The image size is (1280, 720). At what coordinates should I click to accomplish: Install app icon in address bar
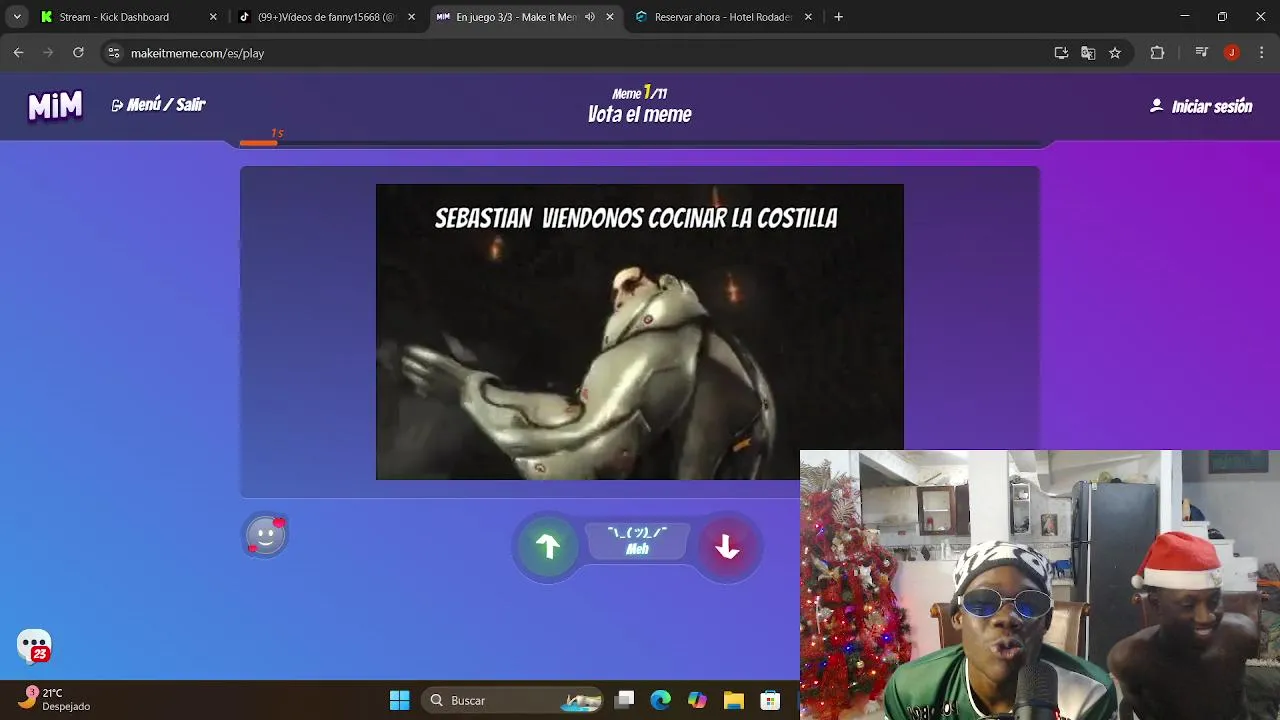1061,53
